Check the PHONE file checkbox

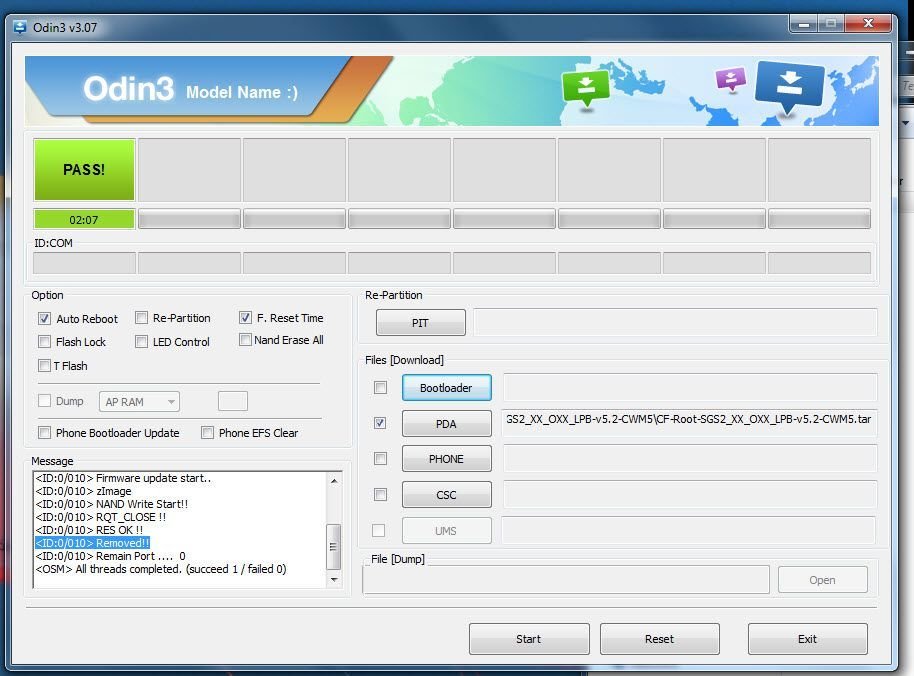(x=380, y=459)
